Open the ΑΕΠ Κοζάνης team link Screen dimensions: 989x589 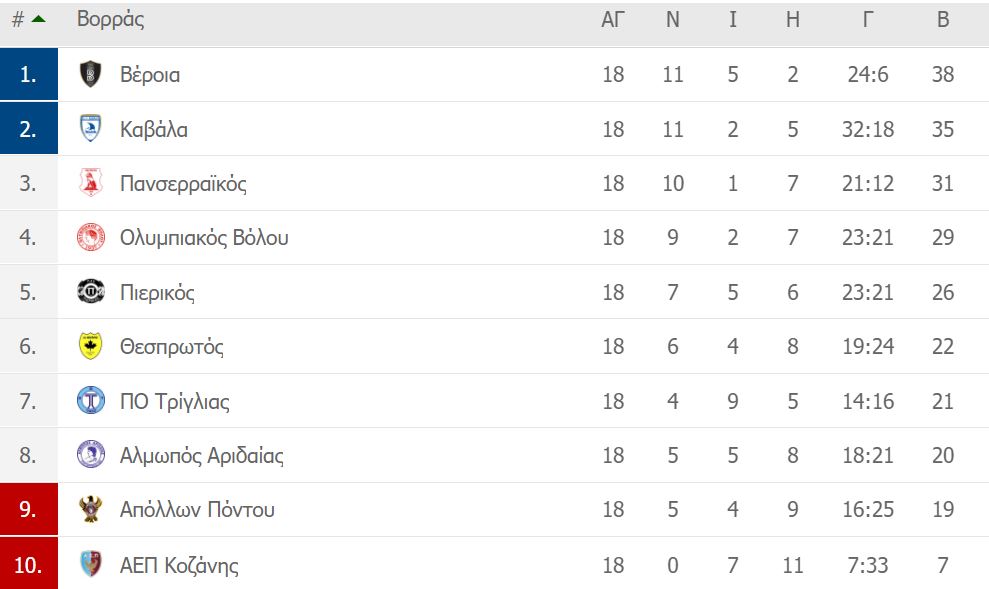point(179,565)
